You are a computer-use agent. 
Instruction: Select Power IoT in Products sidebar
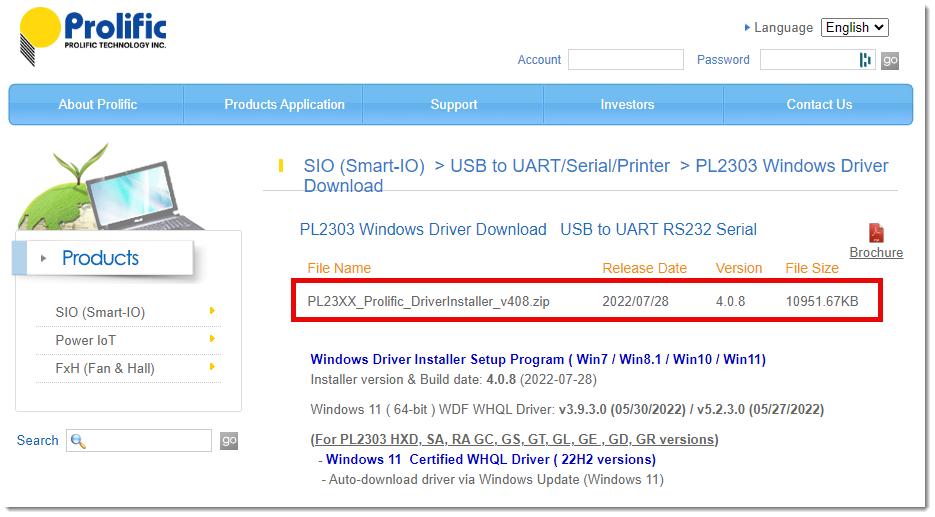pos(85,340)
